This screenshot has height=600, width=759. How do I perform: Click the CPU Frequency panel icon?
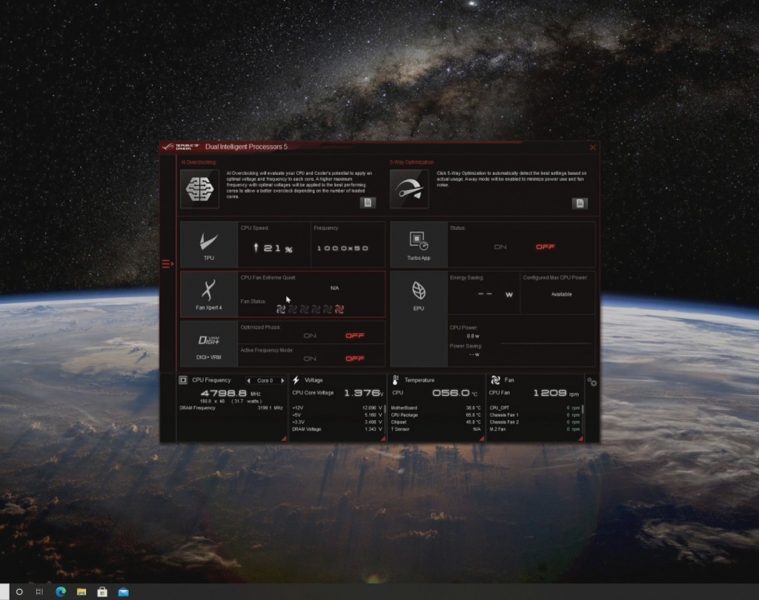183,380
